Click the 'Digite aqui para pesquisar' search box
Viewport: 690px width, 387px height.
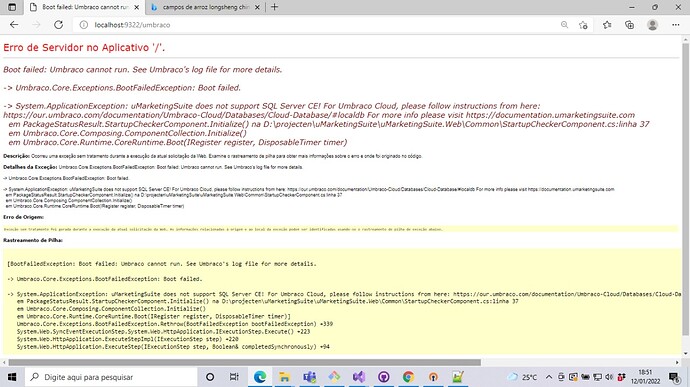pyautogui.click(x=111, y=377)
